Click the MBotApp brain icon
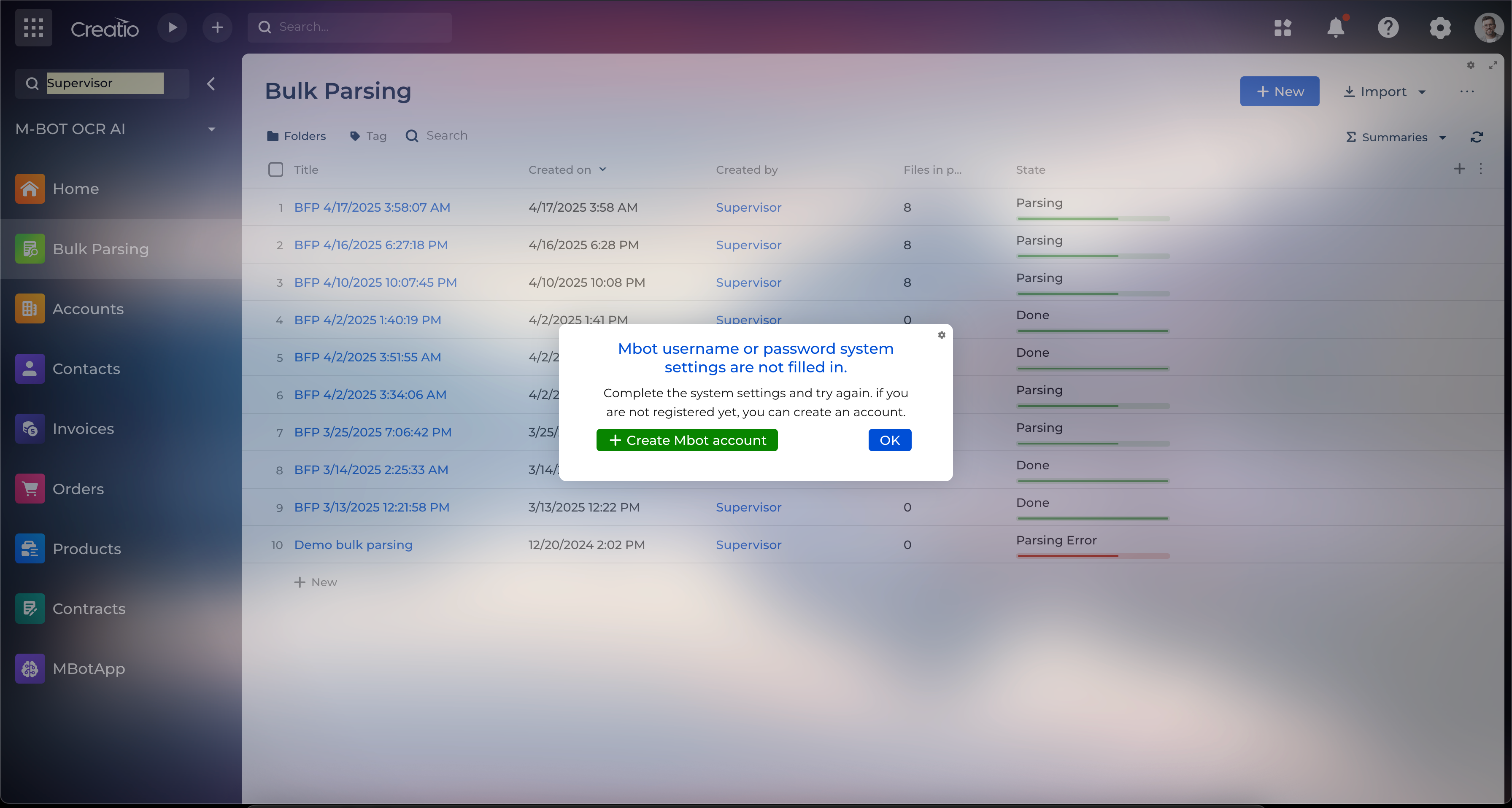The height and width of the screenshot is (808, 1512). [x=30, y=668]
